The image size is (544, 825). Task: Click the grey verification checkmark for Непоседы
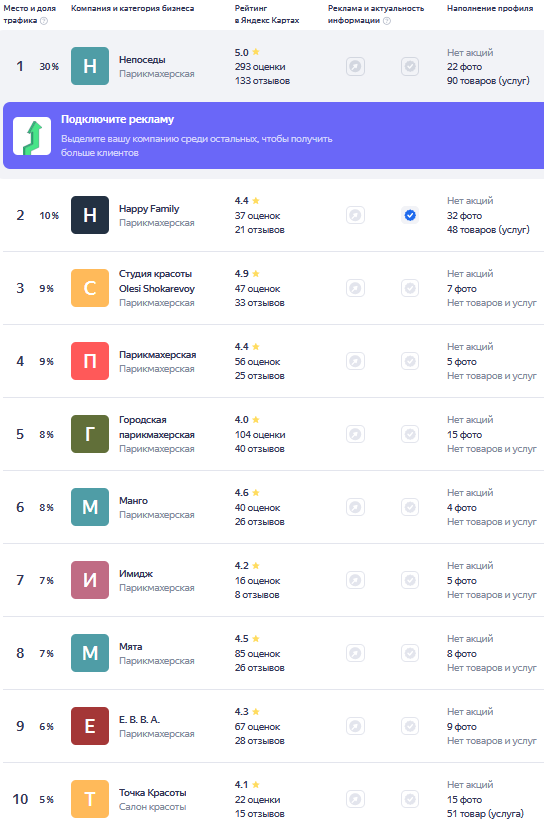point(410,67)
